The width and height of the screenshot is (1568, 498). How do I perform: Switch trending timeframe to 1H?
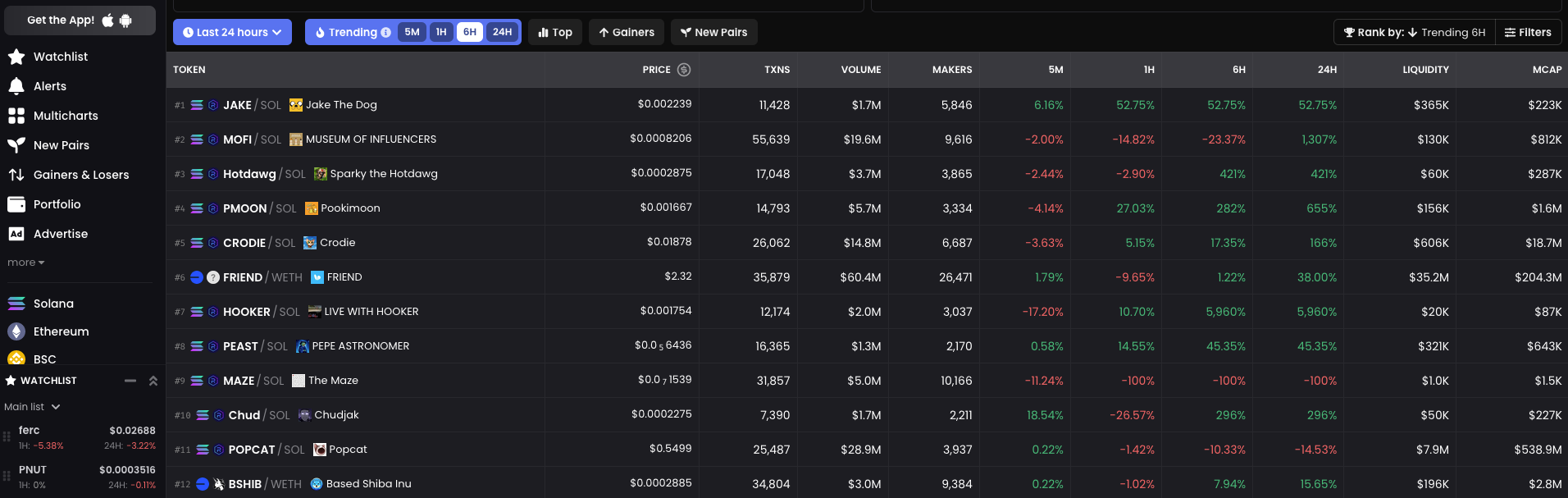441,32
